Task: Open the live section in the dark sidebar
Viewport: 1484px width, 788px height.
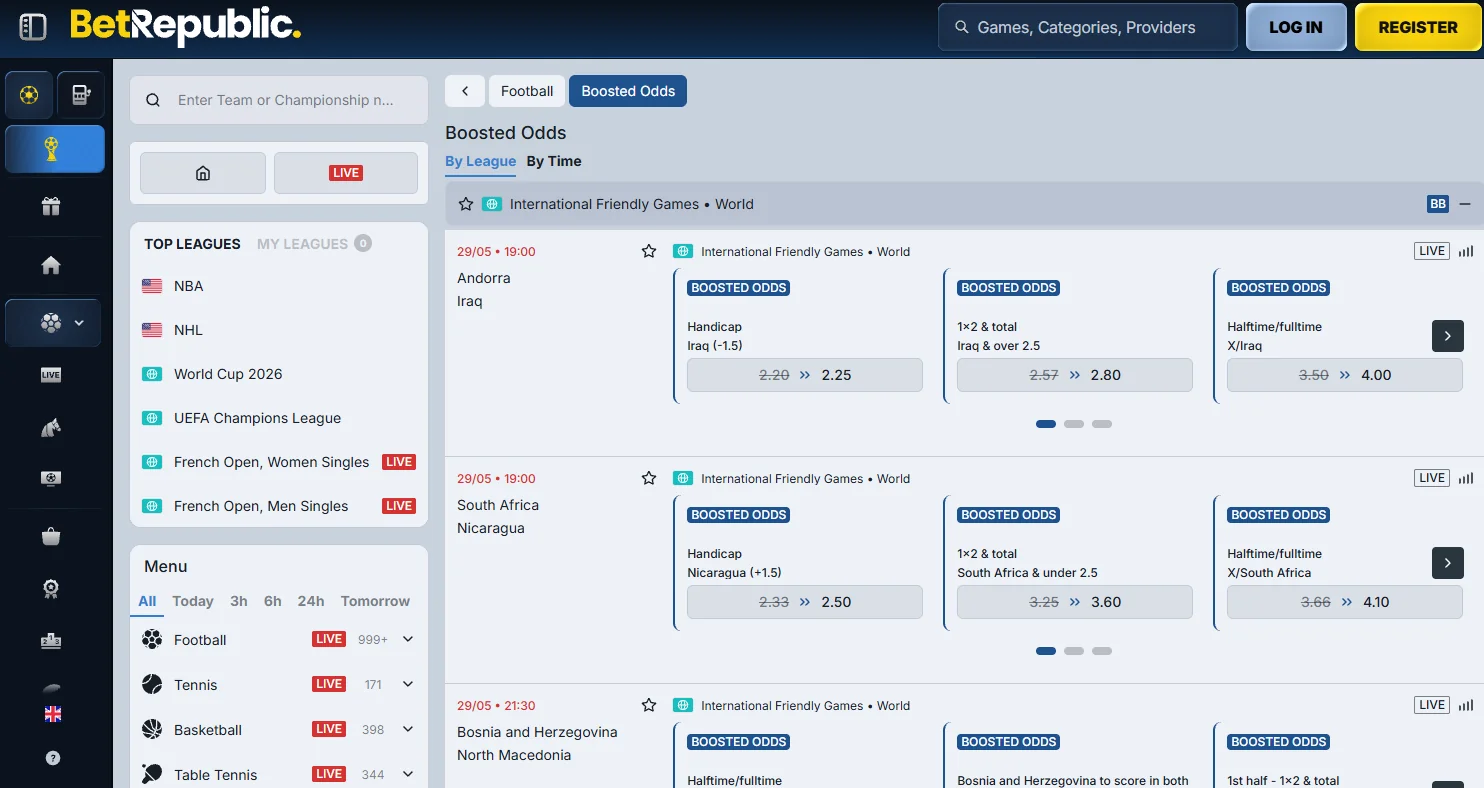Action: (51, 375)
